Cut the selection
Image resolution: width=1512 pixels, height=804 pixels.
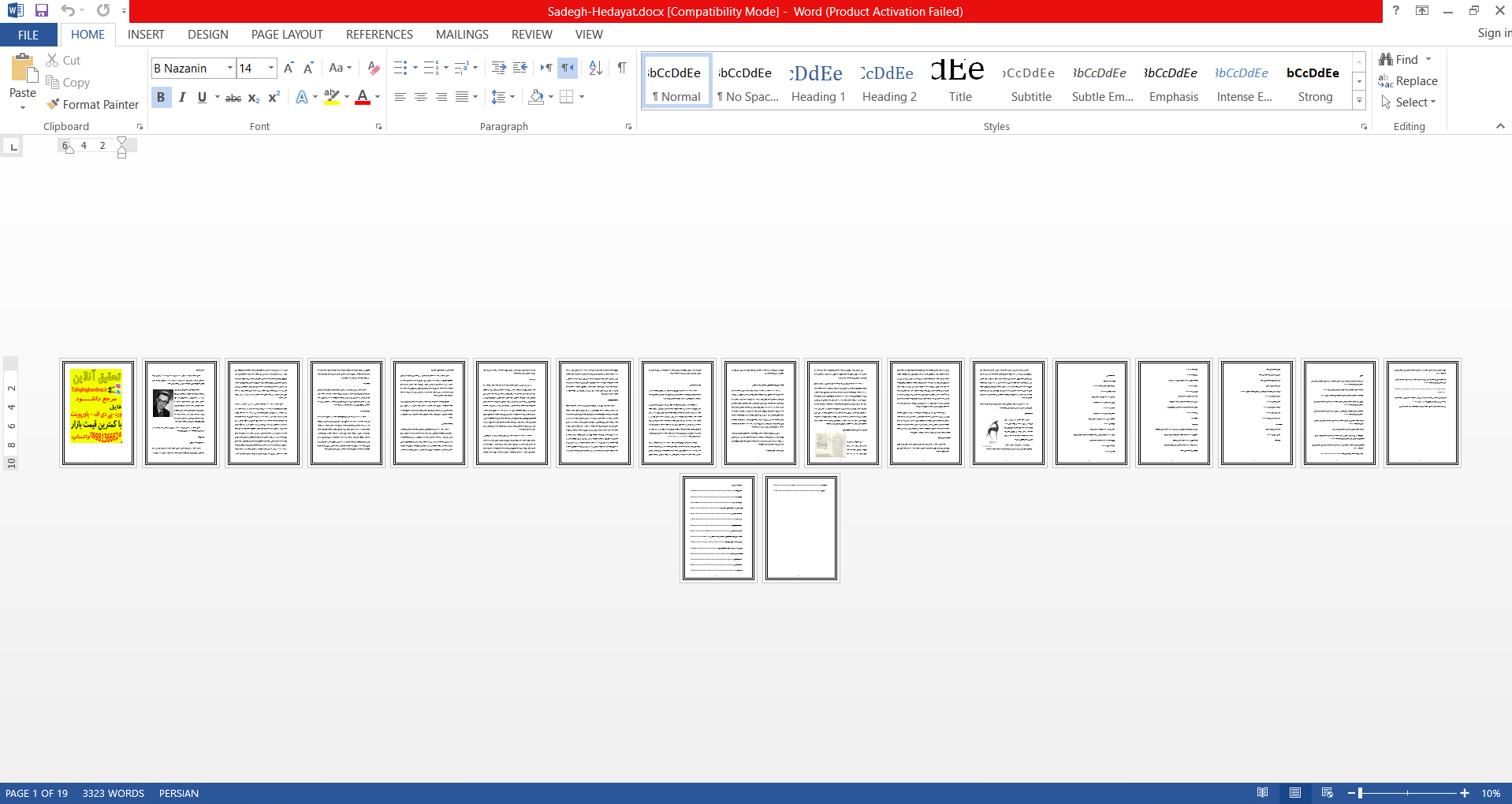63,60
